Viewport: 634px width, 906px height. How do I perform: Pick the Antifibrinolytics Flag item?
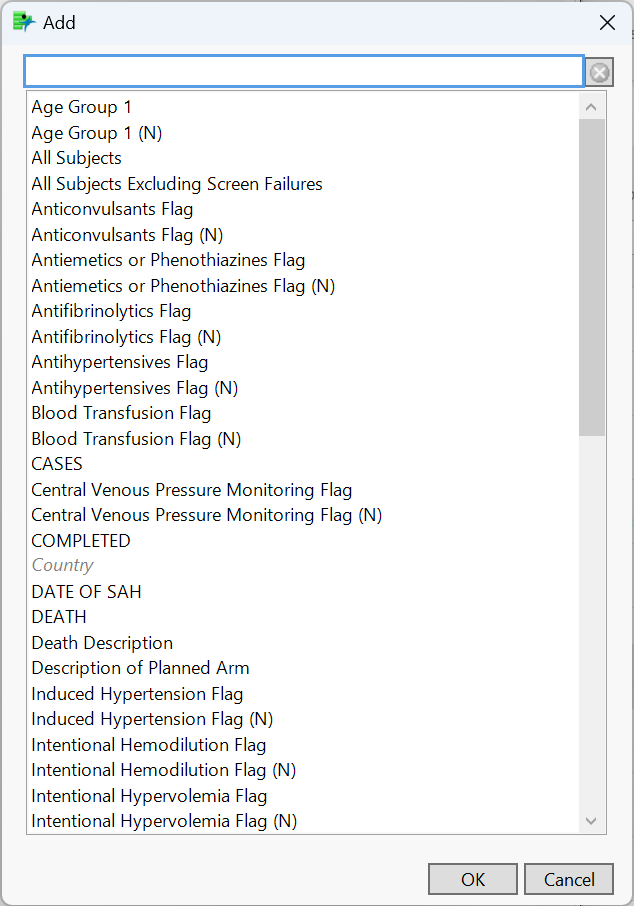pos(111,311)
